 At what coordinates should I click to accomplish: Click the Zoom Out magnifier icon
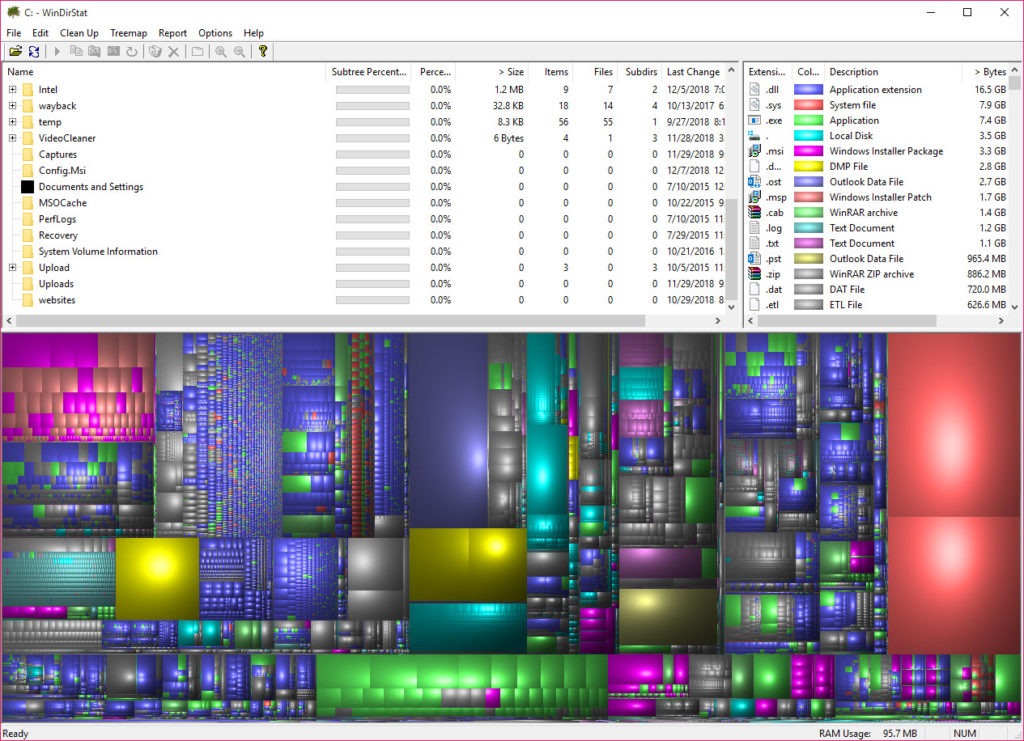coord(240,51)
